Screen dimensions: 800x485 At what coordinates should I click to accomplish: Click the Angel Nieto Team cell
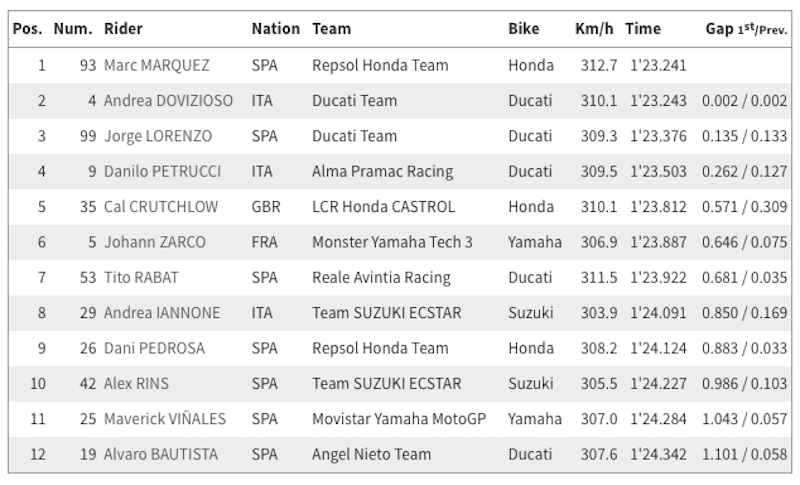coord(367,454)
